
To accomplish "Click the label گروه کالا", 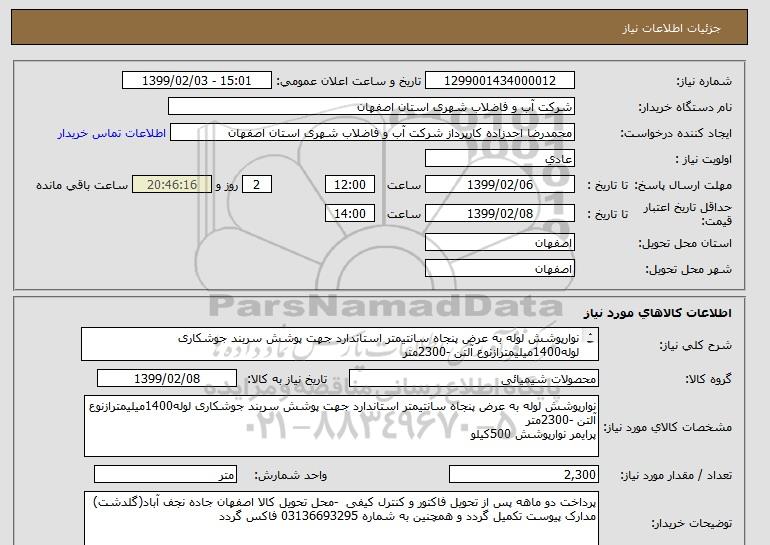I will (709, 379).
